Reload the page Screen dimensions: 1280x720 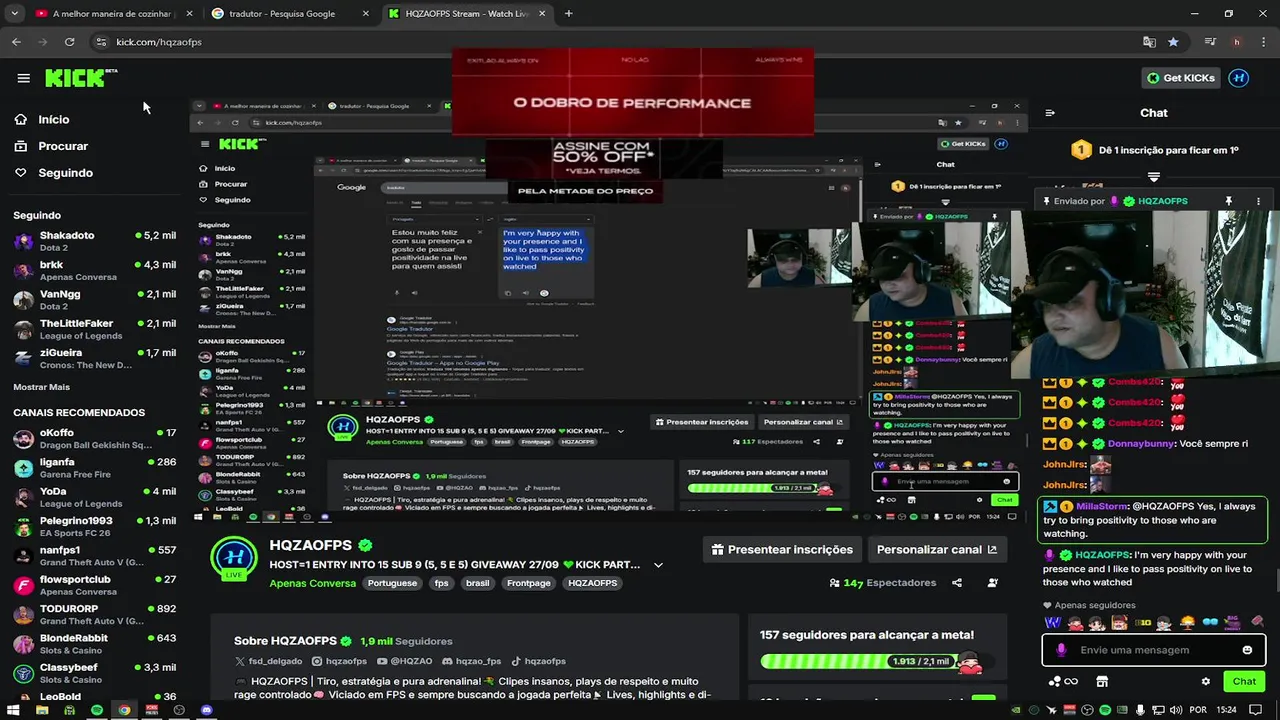pos(69,42)
